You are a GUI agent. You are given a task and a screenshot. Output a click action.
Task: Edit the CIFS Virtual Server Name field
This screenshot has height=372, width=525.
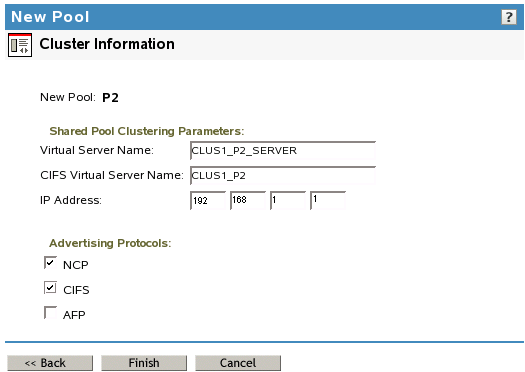coord(283,175)
